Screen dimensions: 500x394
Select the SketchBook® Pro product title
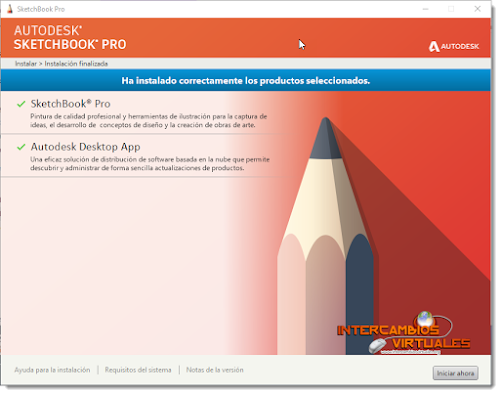click(70, 104)
